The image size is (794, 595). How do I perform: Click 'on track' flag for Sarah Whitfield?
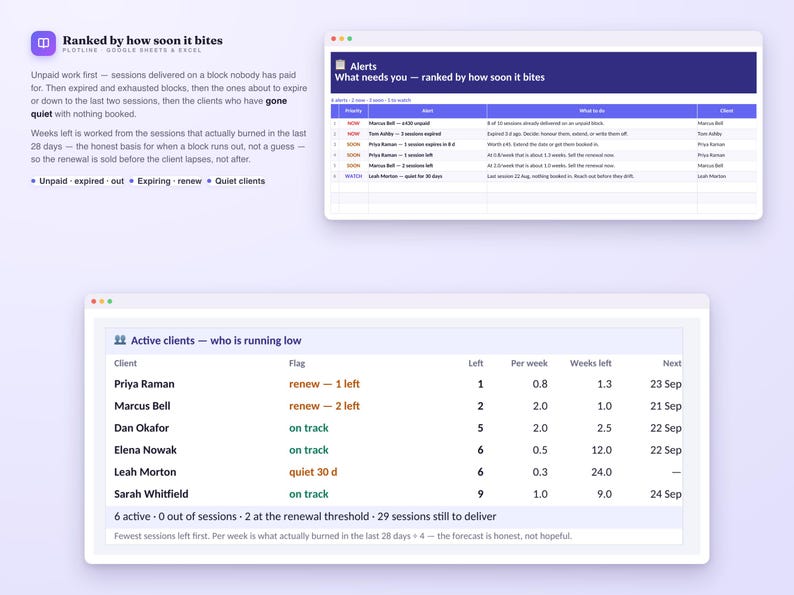[308, 494]
